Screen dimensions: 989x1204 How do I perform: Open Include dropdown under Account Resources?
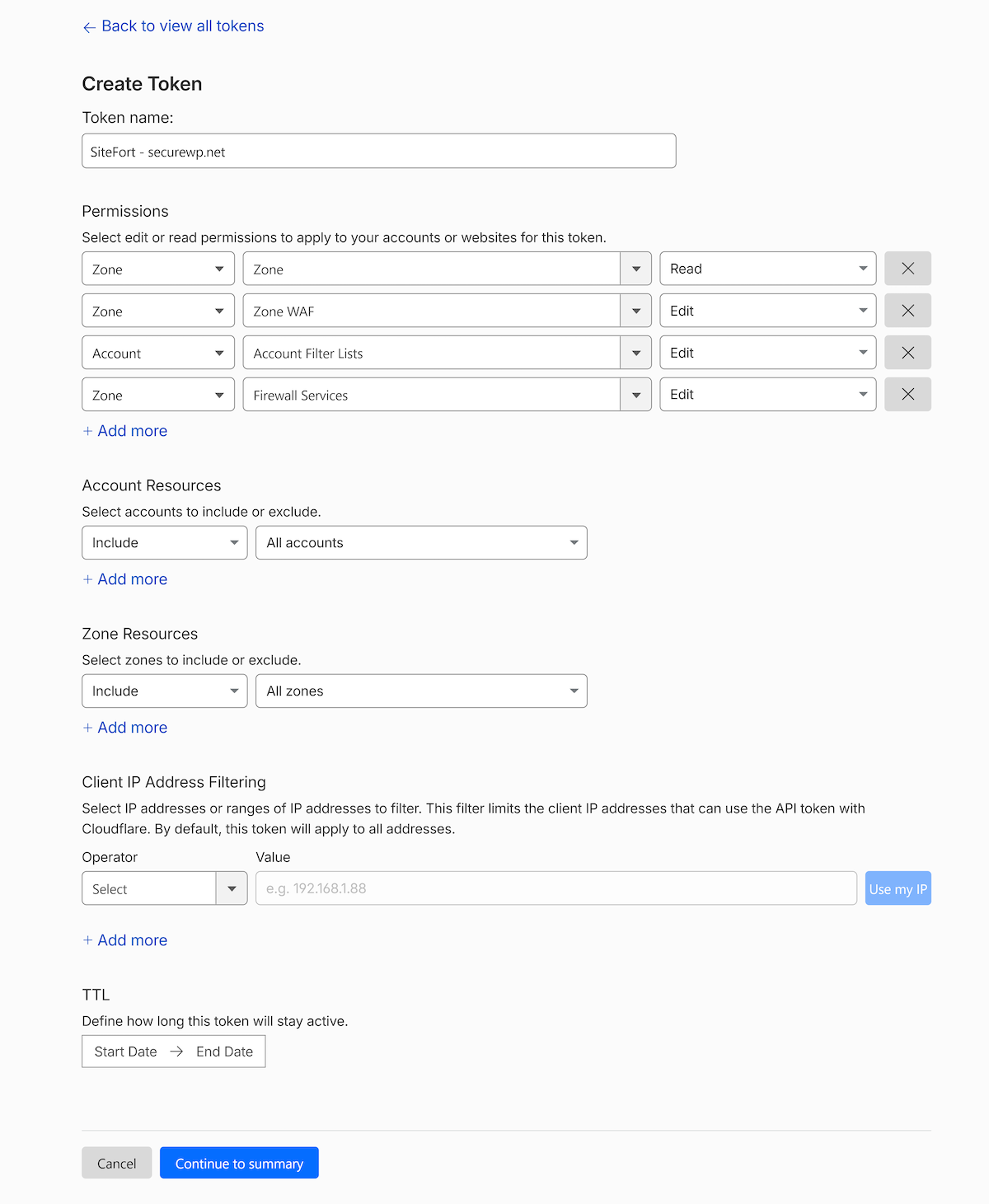[x=164, y=542]
